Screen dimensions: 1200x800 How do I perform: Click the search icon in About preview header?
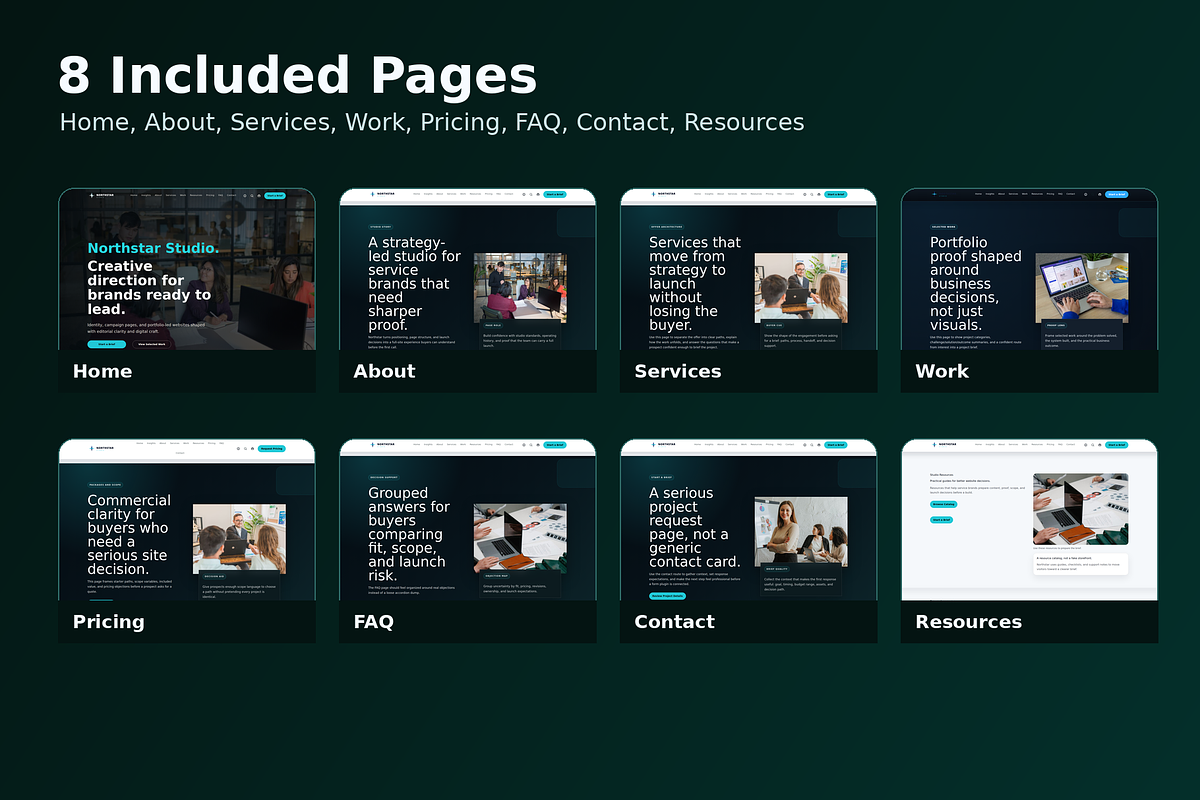(531, 195)
